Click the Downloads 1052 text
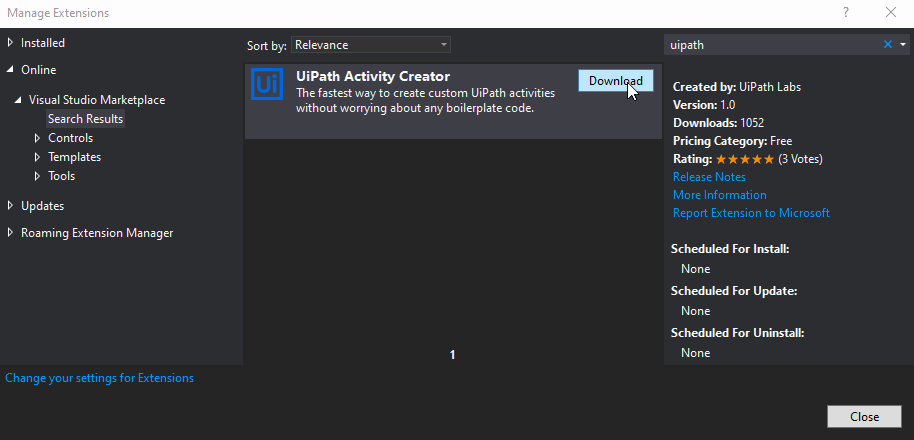Image resolution: width=914 pixels, height=440 pixels. 719,123
